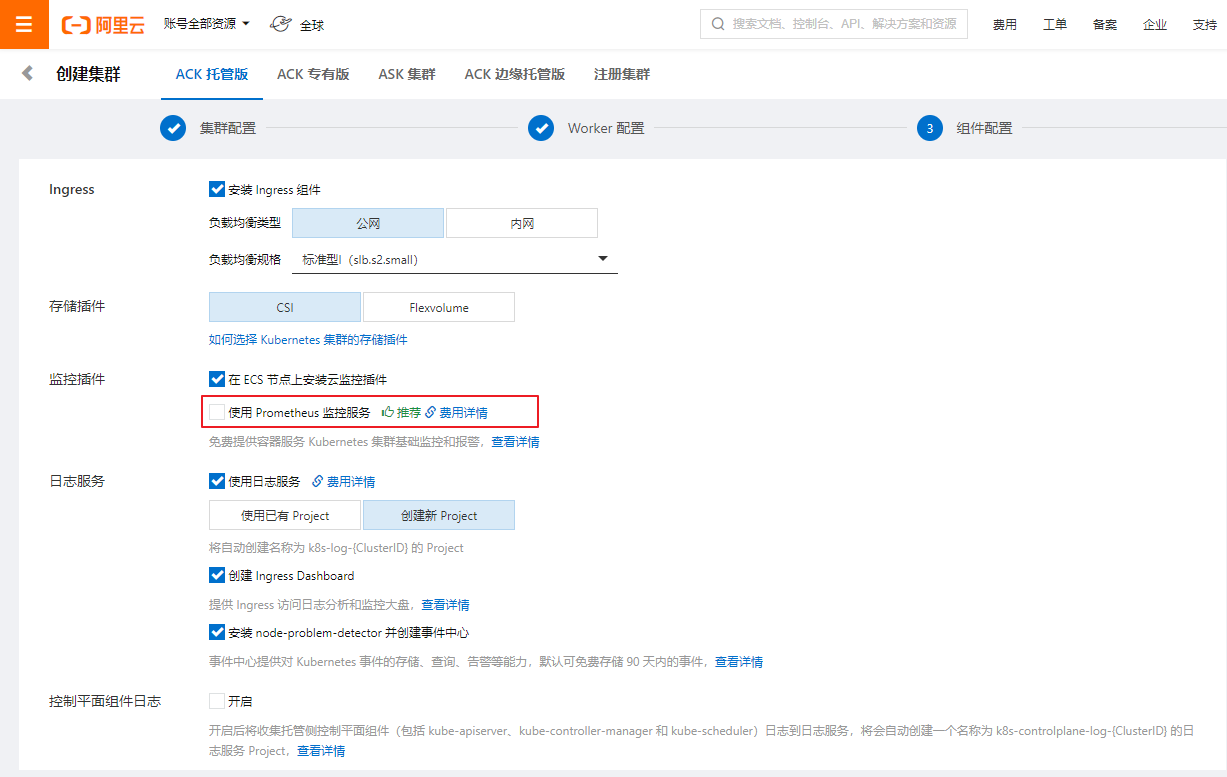Choose Flexvolume storage plugin
The height and width of the screenshot is (777, 1227).
click(439, 307)
